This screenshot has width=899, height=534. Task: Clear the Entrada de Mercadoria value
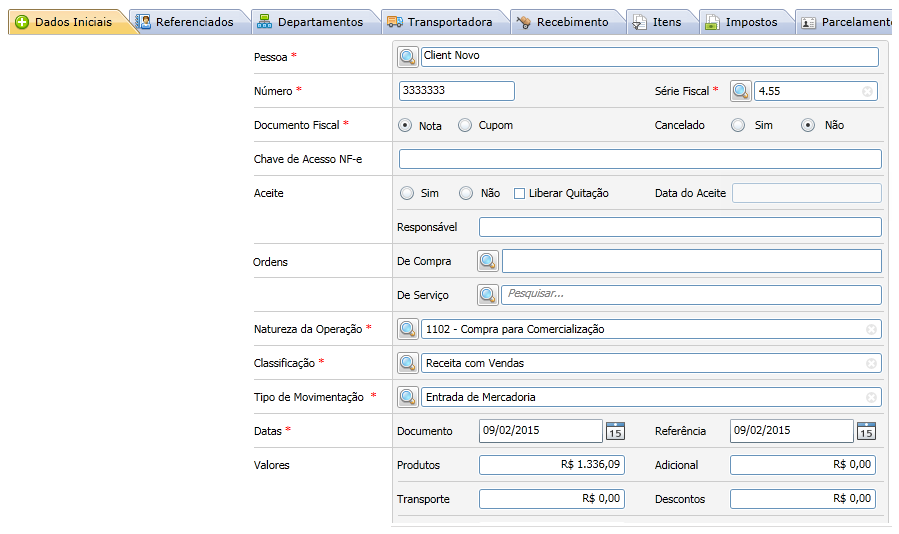pyautogui.click(x=871, y=397)
